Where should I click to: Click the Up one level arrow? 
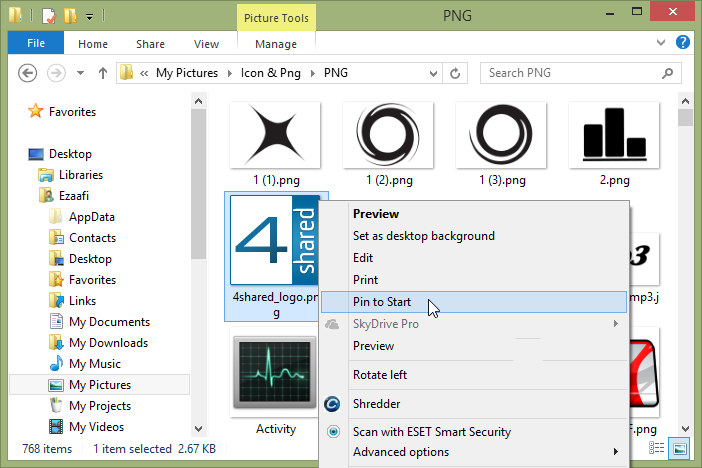[102, 73]
